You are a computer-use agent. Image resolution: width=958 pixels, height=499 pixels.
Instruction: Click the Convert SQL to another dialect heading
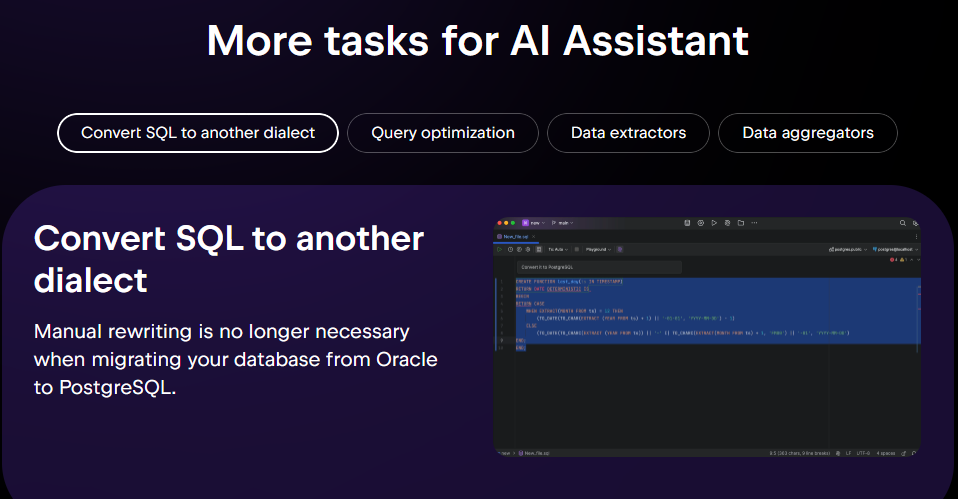coord(229,259)
